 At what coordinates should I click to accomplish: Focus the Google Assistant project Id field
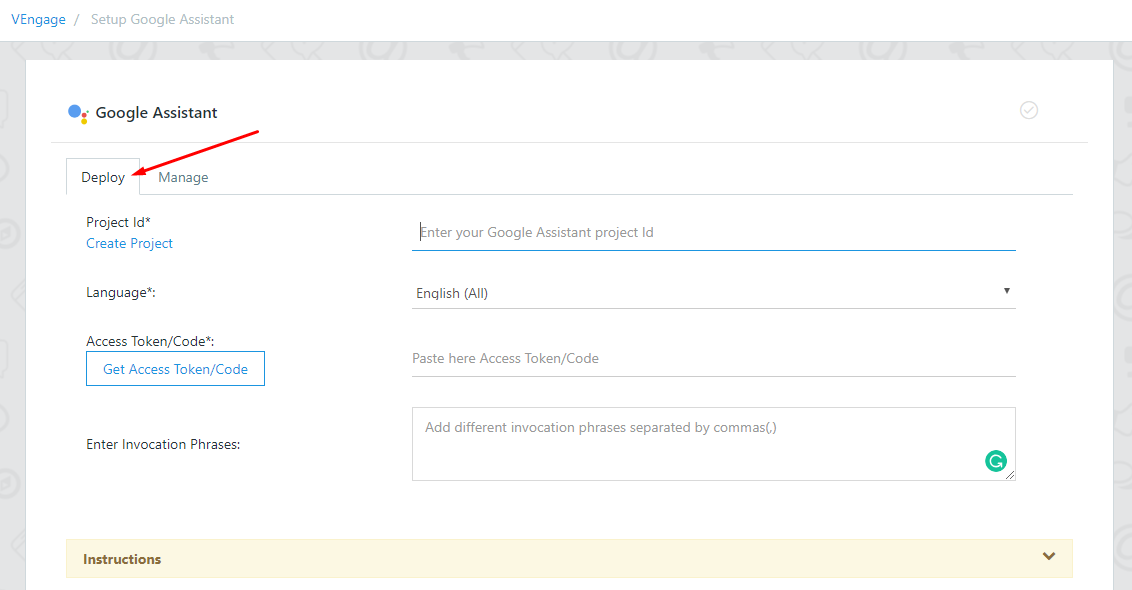click(x=713, y=233)
